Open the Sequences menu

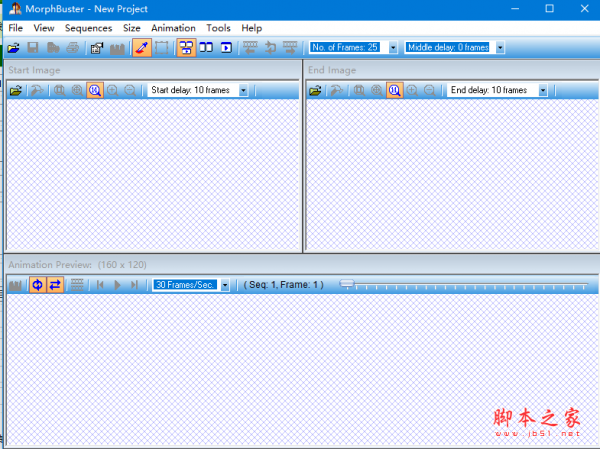point(88,28)
